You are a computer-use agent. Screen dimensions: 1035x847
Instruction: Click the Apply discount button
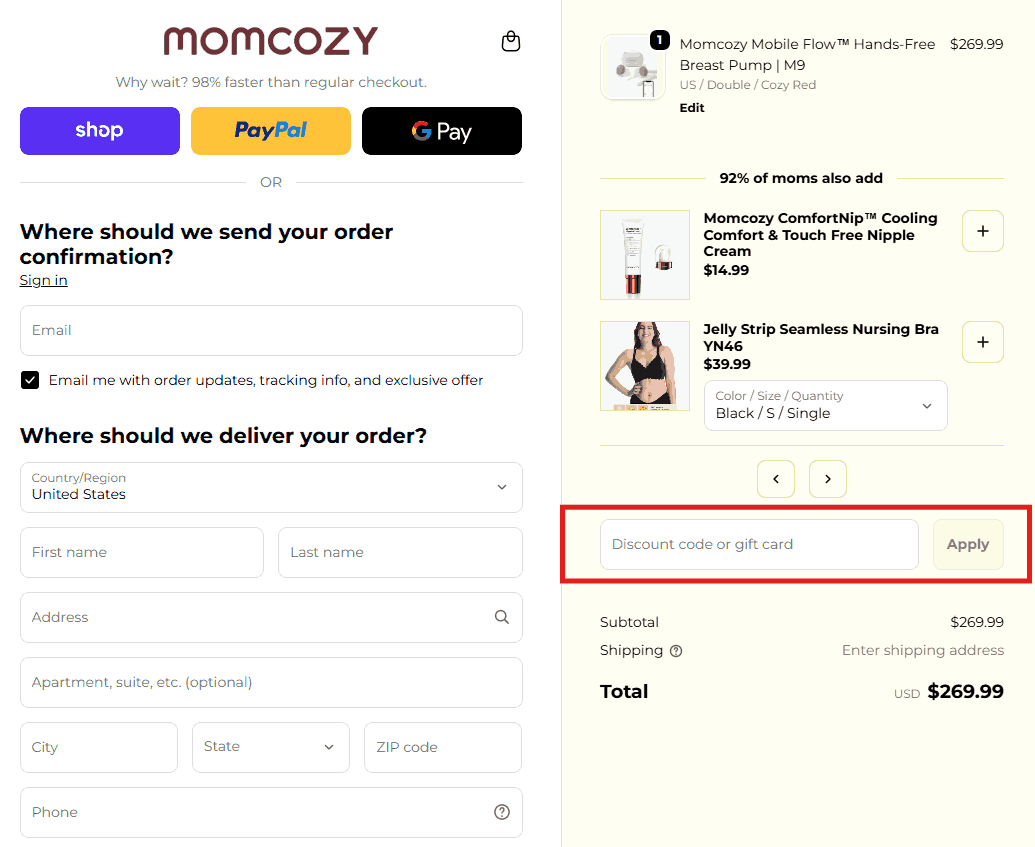pyautogui.click(x=967, y=544)
